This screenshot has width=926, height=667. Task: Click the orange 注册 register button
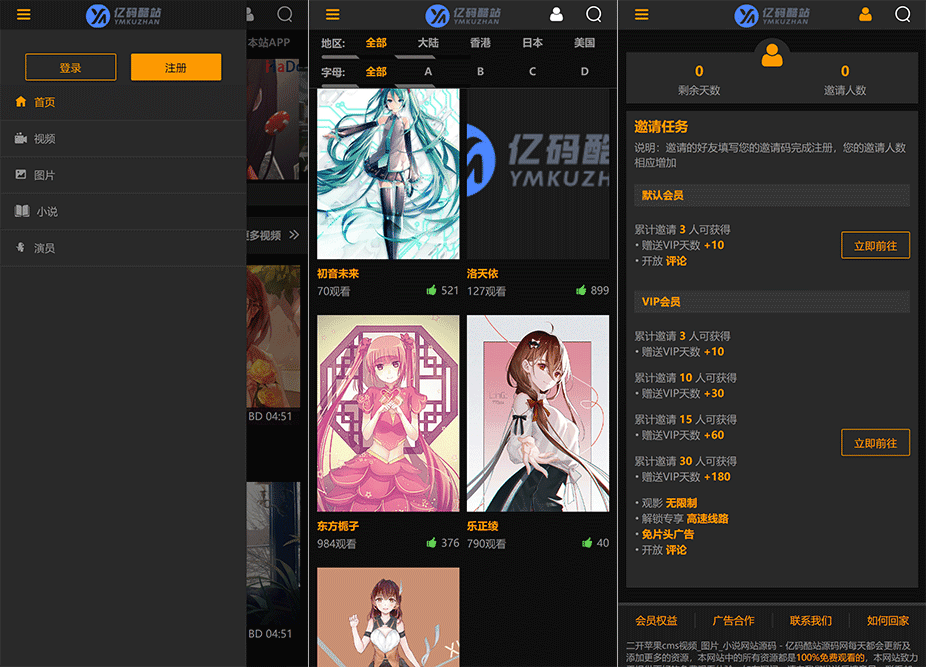(176, 67)
